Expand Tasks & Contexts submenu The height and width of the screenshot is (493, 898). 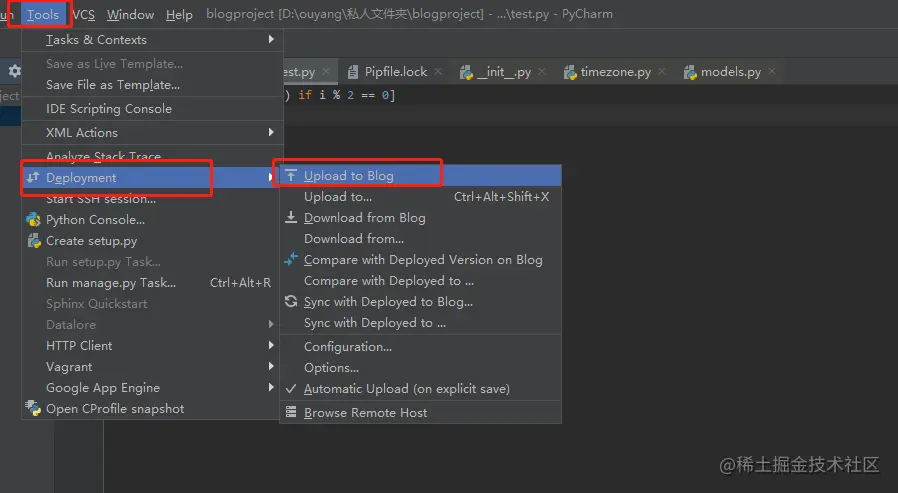click(152, 40)
